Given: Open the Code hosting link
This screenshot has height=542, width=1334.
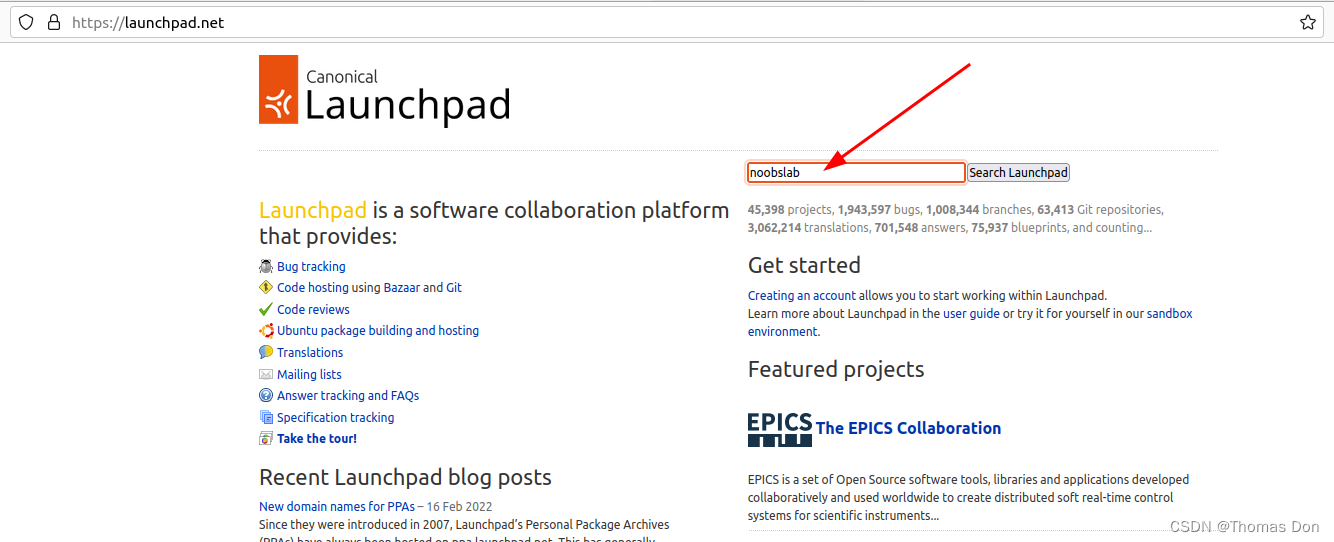Looking at the screenshot, I should [313, 287].
